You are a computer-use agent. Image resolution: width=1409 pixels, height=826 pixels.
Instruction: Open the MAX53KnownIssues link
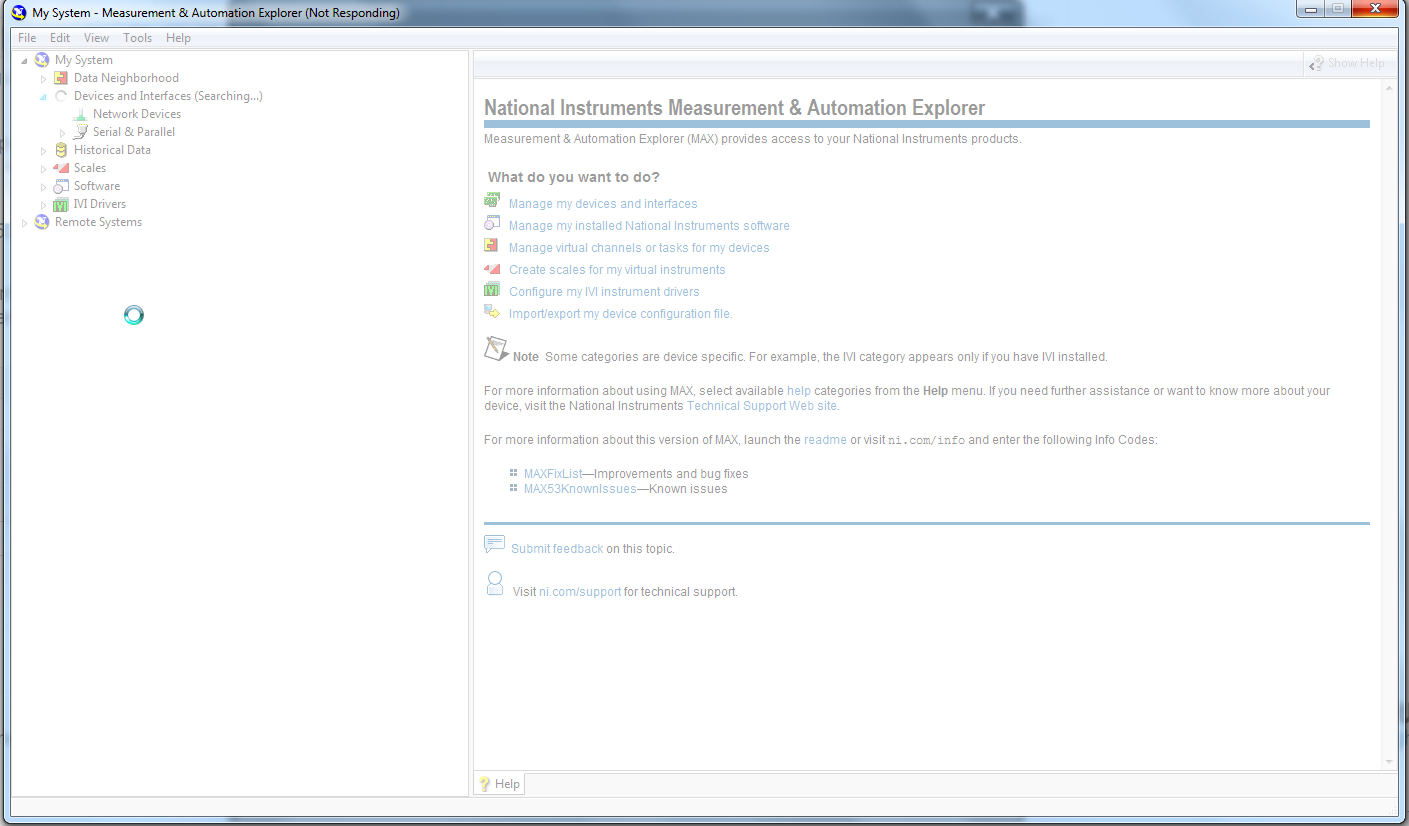pyautogui.click(x=580, y=489)
